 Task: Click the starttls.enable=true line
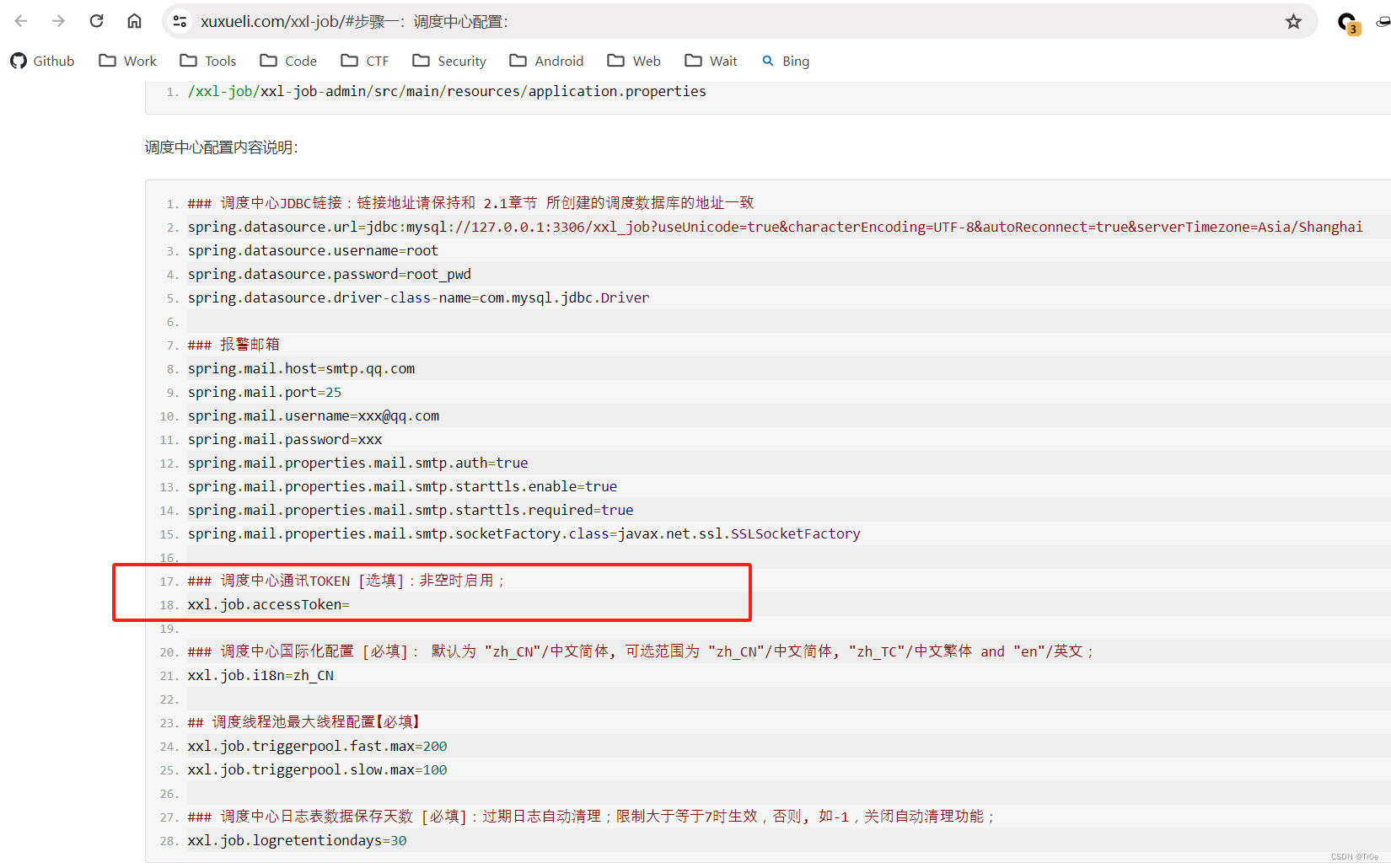click(402, 486)
